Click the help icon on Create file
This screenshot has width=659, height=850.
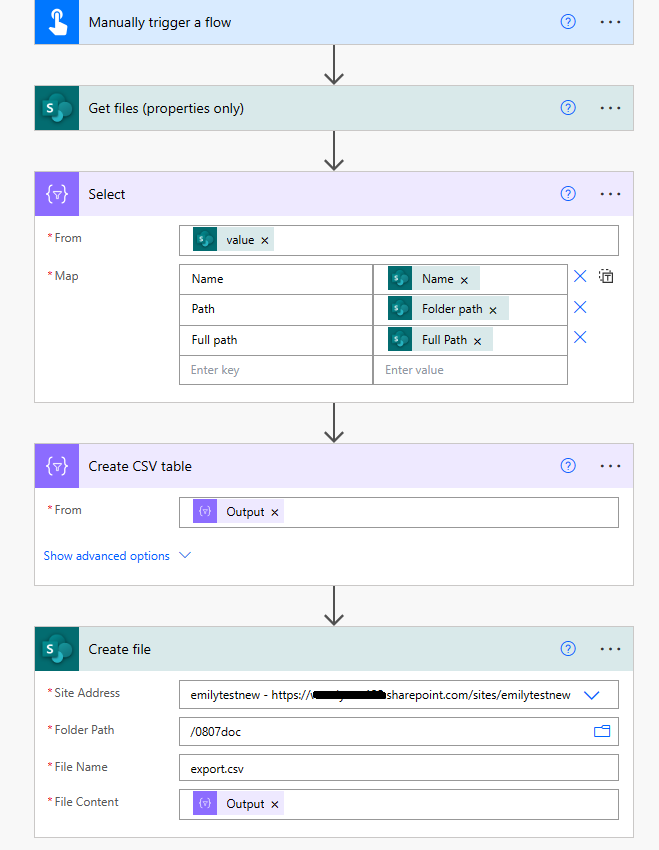[568, 648]
